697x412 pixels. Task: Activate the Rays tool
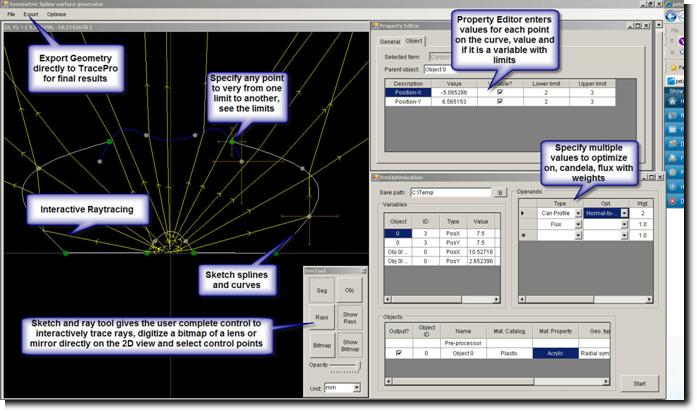[x=322, y=318]
